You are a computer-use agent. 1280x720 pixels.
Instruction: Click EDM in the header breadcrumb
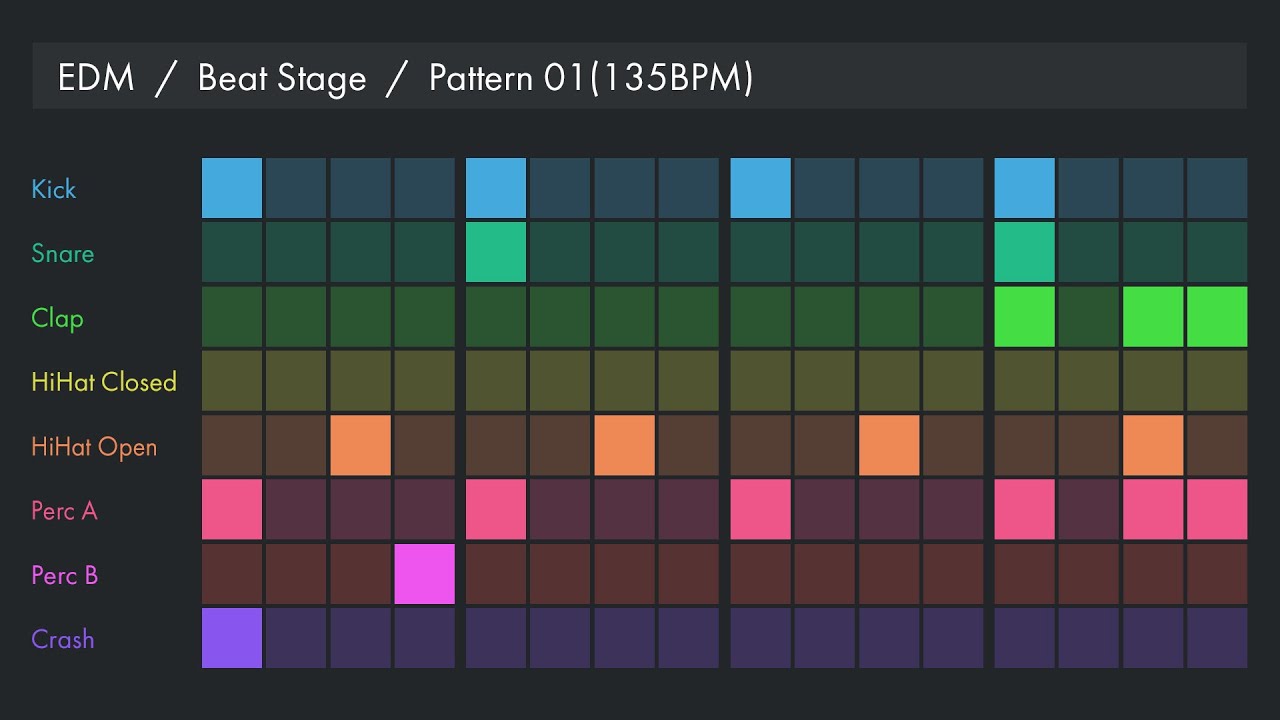[x=96, y=78]
